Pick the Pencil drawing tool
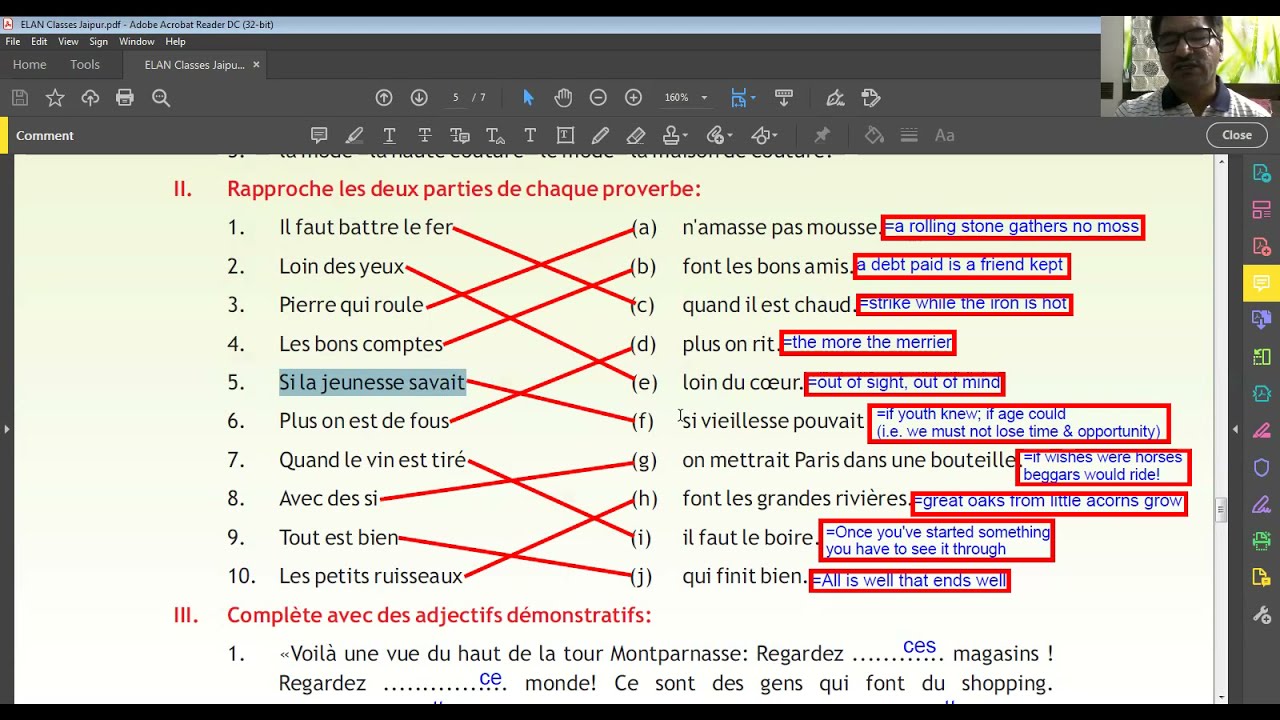Image resolution: width=1280 pixels, height=720 pixels. pos(600,135)
